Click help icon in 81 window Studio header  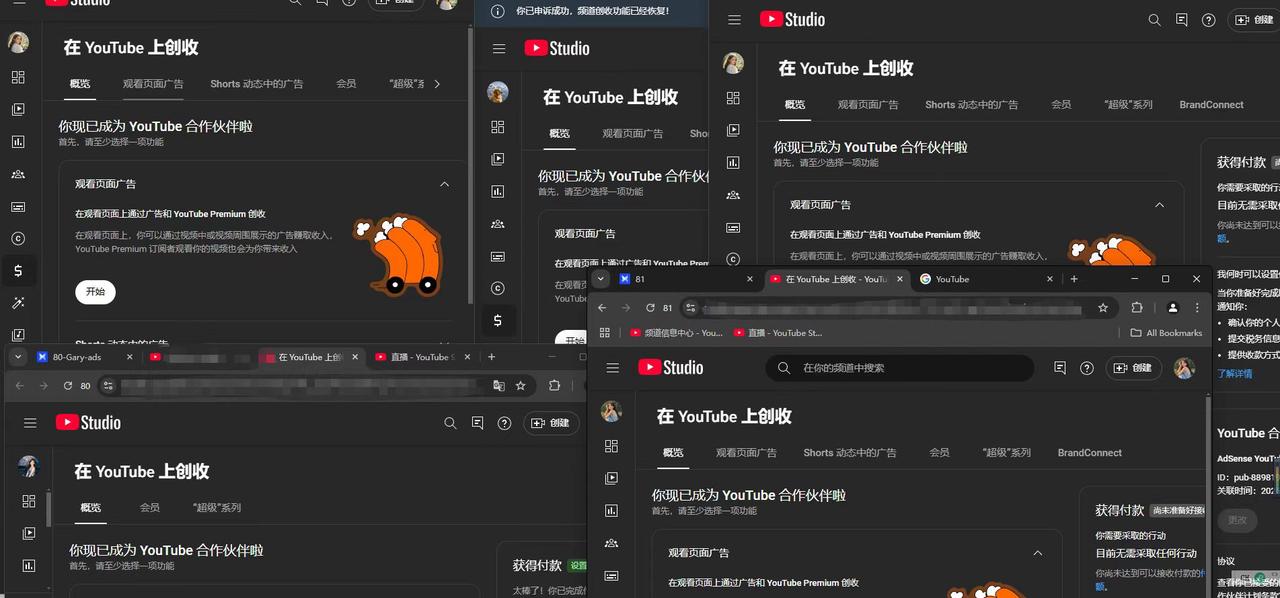click(x=1087, y=368)
